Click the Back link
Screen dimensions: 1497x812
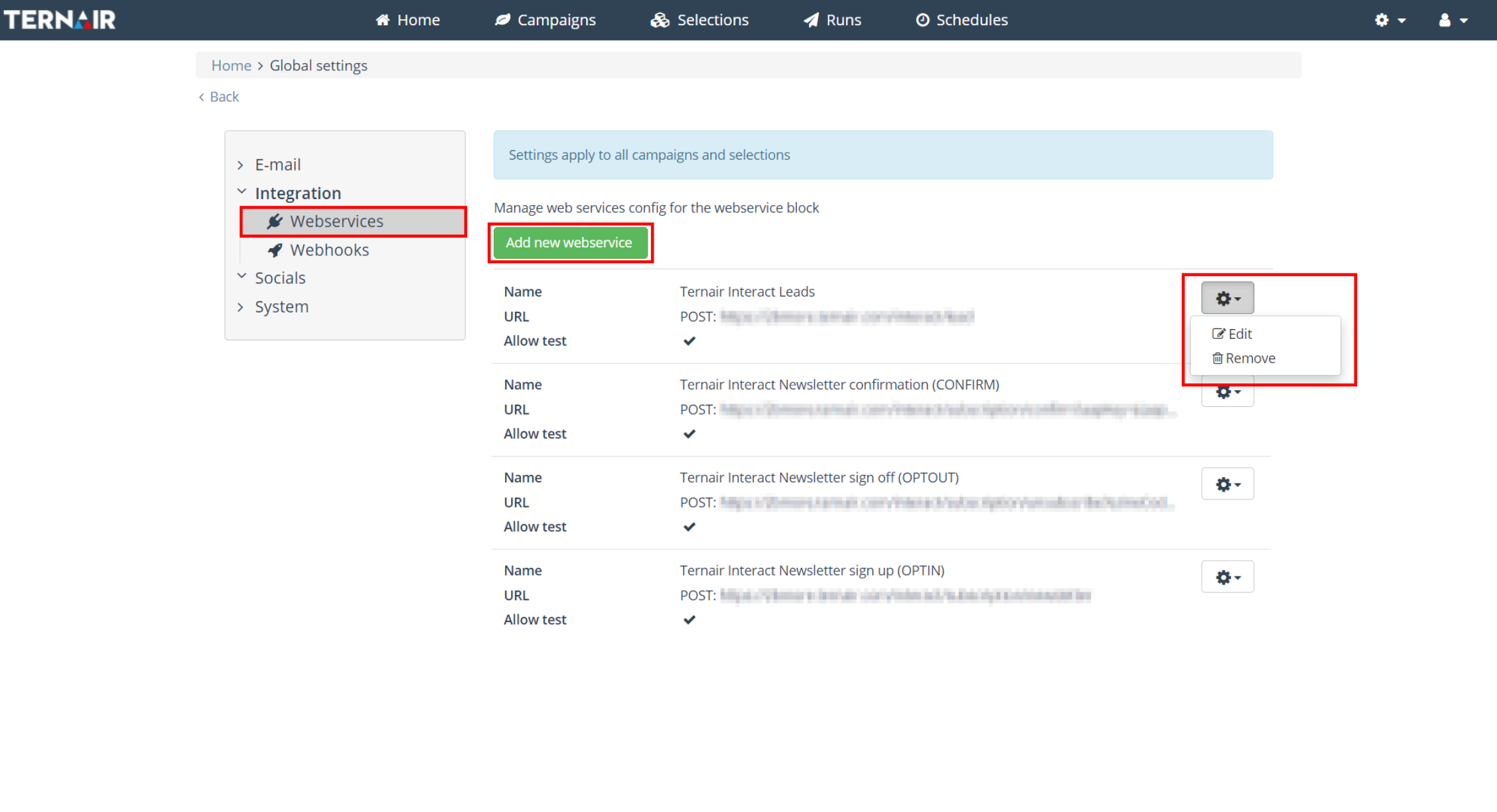pos(219,97)
